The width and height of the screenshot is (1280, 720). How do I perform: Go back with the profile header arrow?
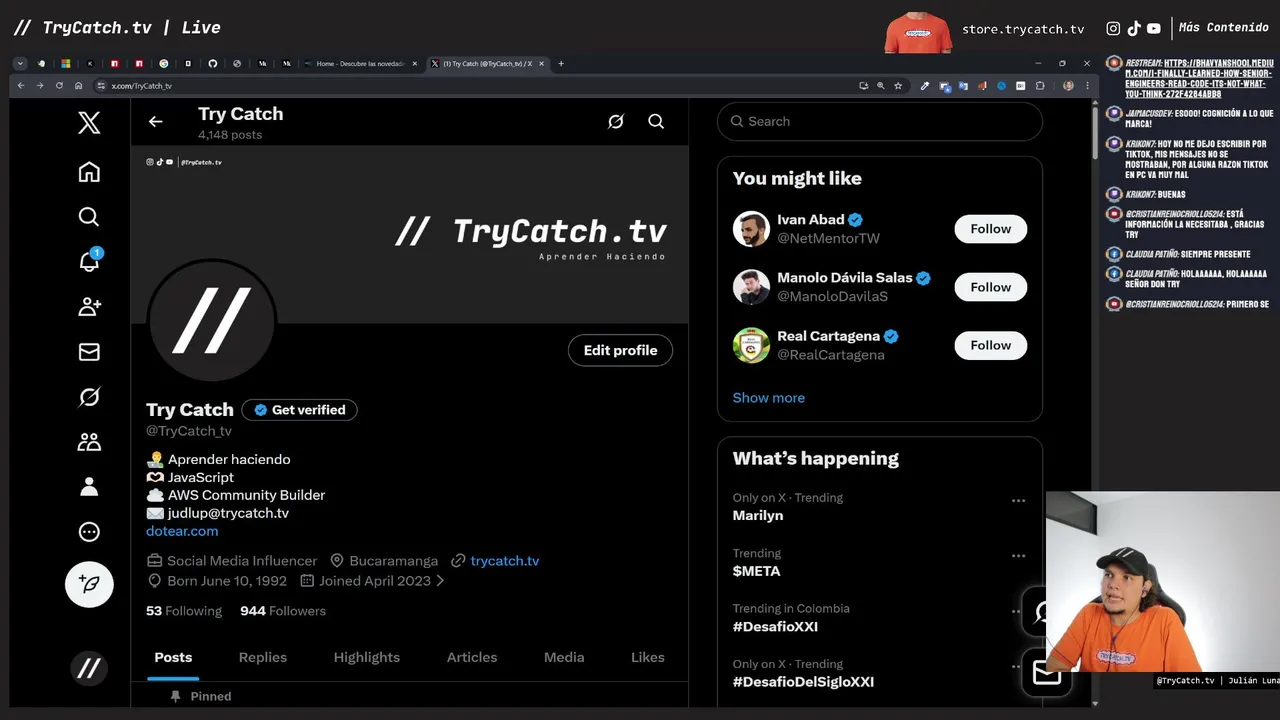point(155,121)
